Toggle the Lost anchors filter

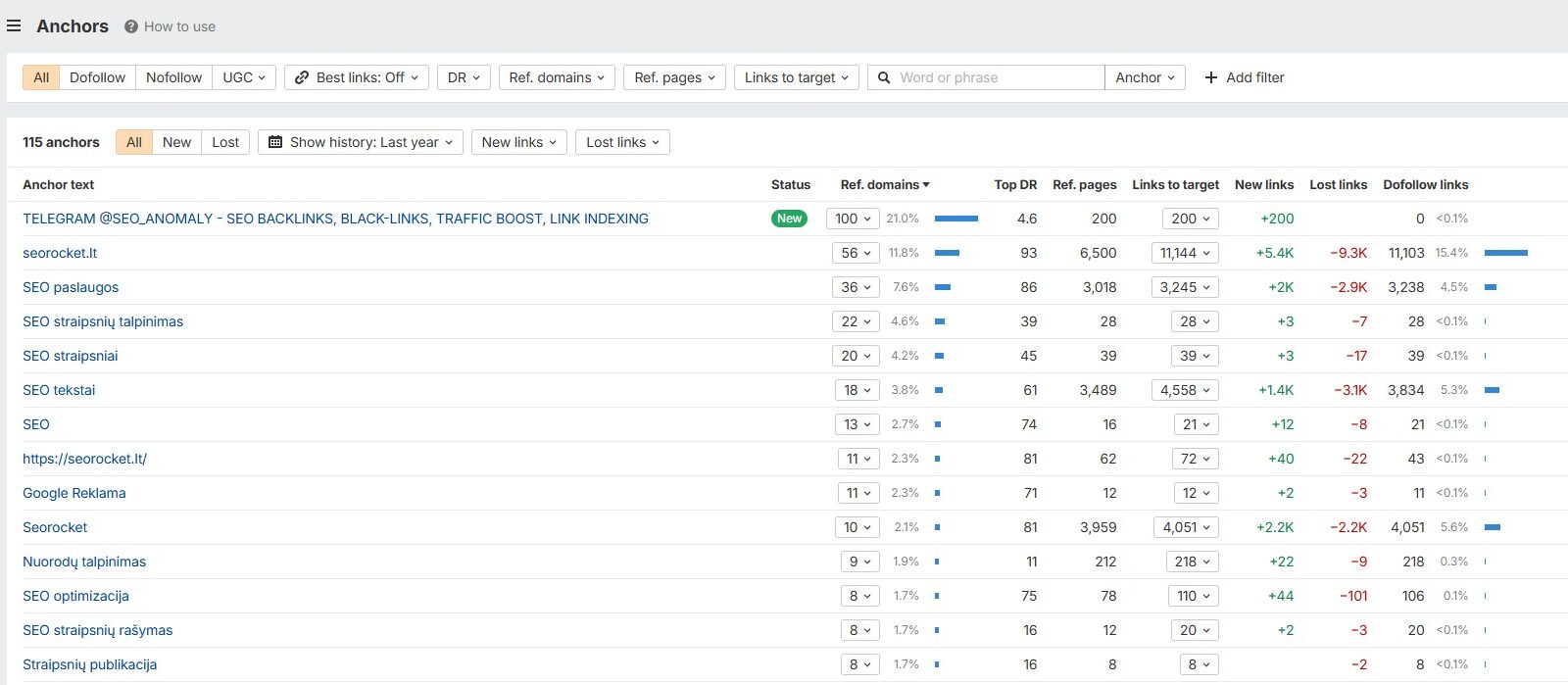point(225,142)
